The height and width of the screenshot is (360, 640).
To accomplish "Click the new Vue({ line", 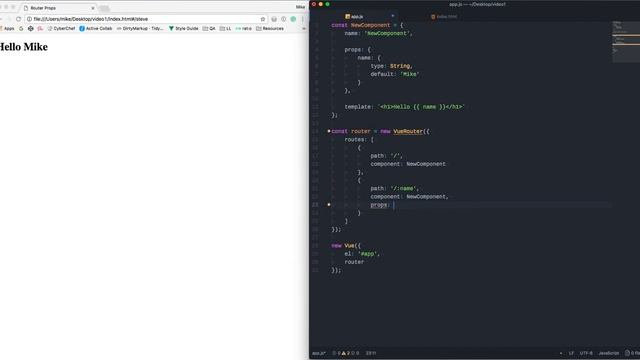I will click(346, 246).
